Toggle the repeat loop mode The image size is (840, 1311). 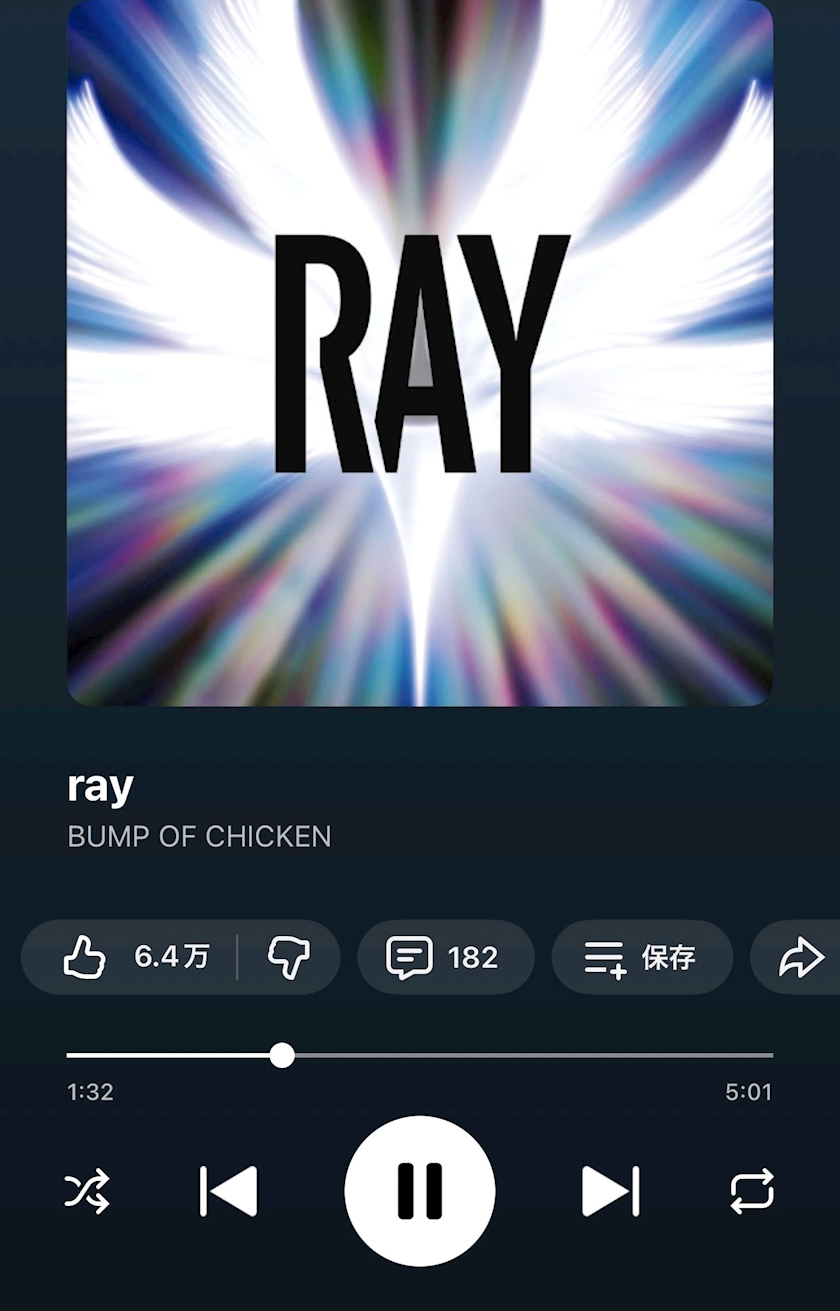(x=752, y=1191)
